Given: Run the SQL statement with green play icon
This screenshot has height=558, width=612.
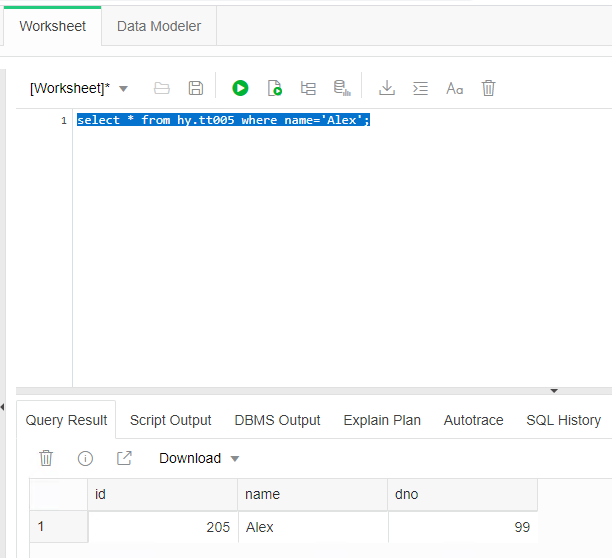Looking at the screenshot, I should pos(240,88).
